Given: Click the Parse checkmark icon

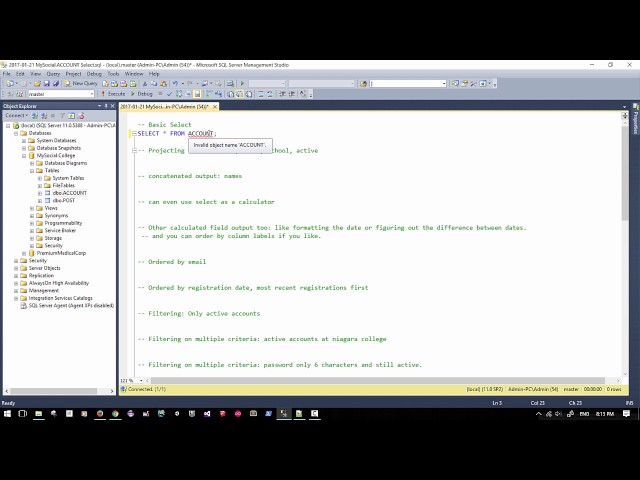Looking at the screenshot, I should (x=169, y=94).
